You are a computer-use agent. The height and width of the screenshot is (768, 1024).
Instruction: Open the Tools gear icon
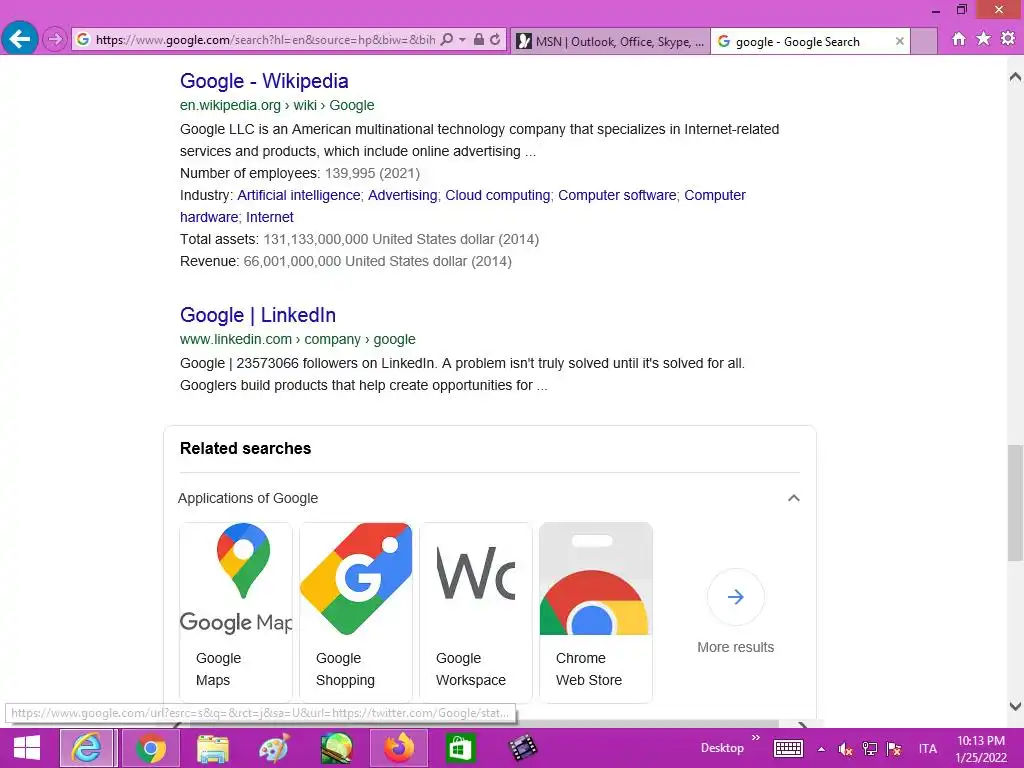(x=1008, y=39)
